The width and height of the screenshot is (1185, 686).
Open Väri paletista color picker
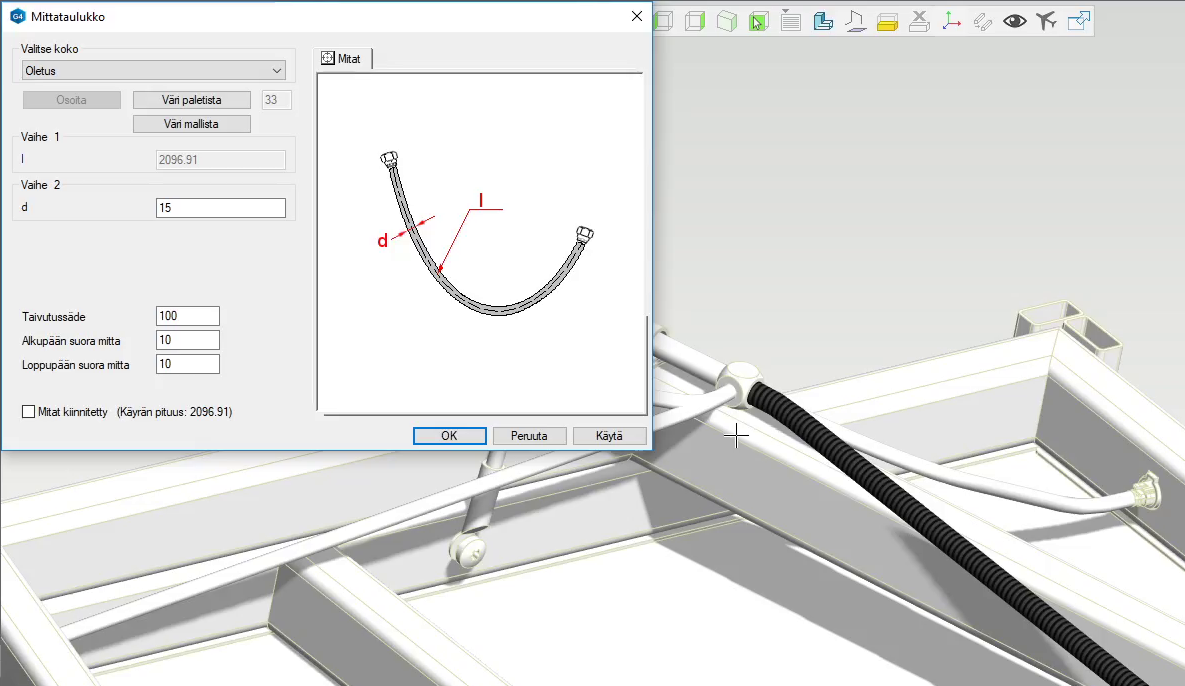coord(191,100)
